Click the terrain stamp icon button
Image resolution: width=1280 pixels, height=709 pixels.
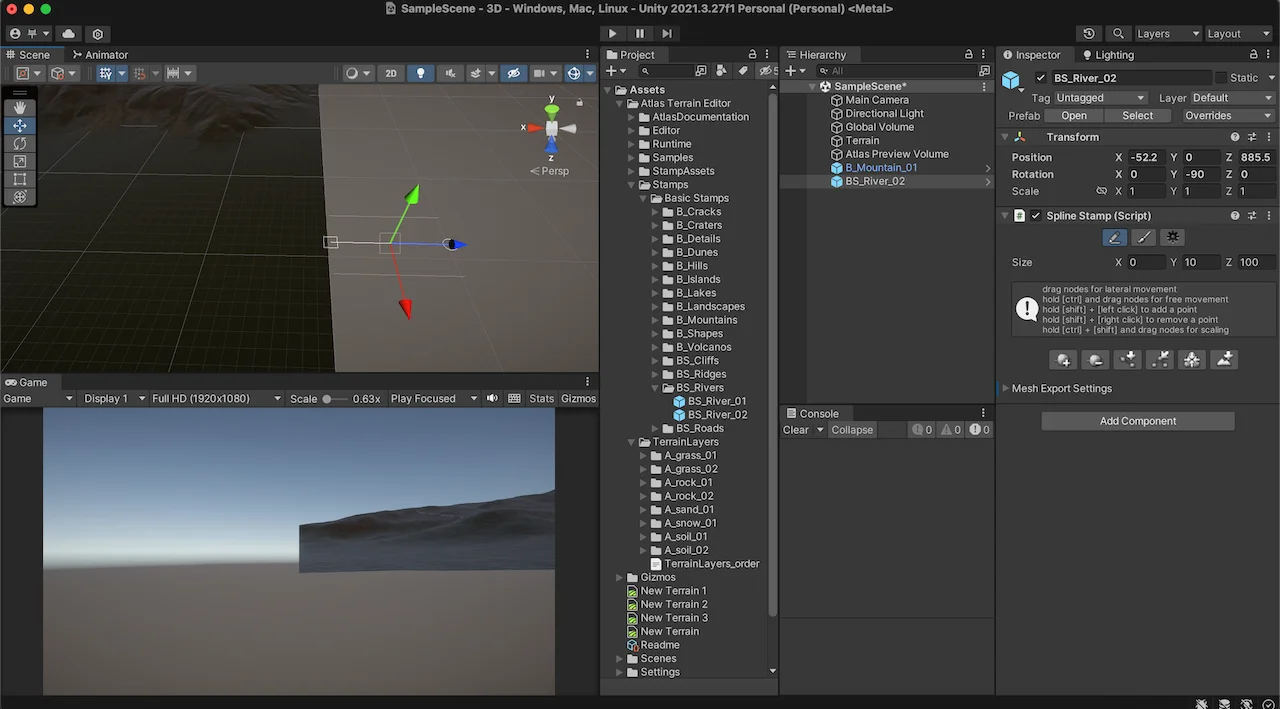pos(1224,360)
